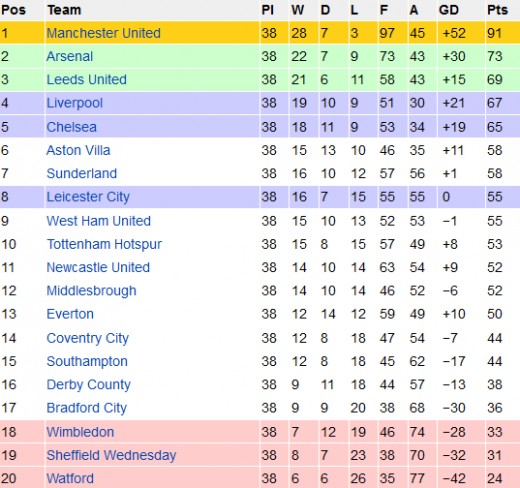Image resolution: width=520 pixels, height=488 pixels.
Task: Open the Liverpool team page link
Action: click(x=75, y=103)
